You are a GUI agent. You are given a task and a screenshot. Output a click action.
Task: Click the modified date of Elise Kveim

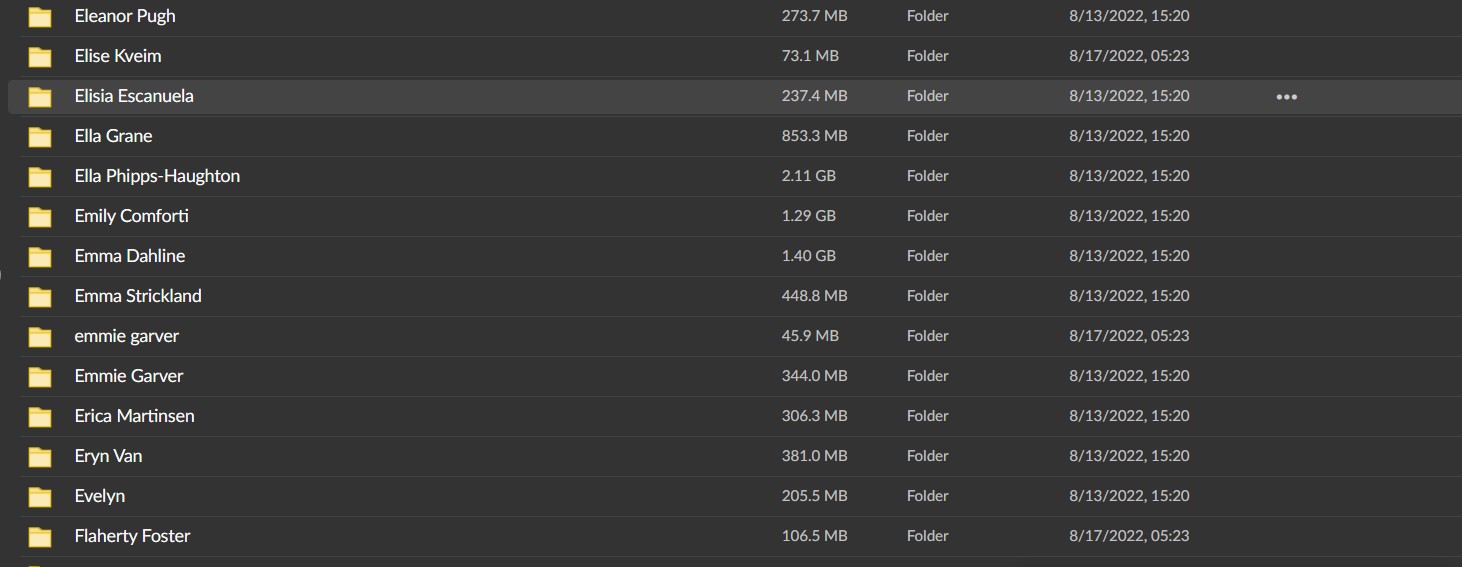(x=1129, y=56)
